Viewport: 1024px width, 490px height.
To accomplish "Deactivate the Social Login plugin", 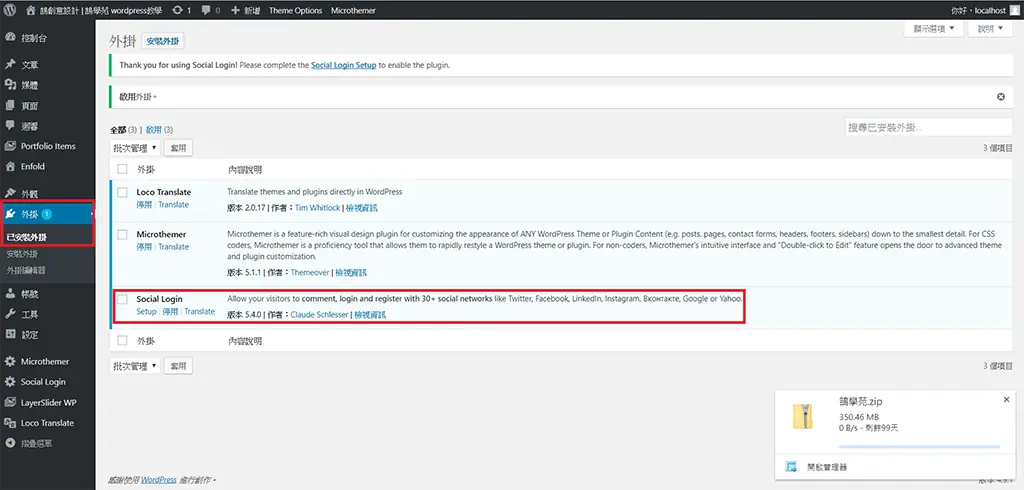I will point(170,312).
